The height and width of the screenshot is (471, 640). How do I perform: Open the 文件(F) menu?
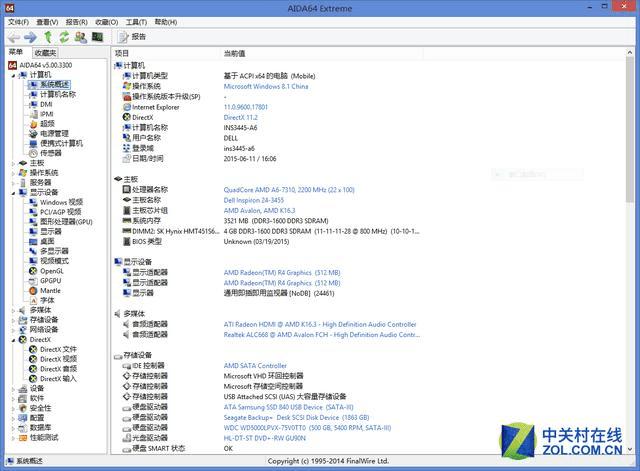(18, 22)
